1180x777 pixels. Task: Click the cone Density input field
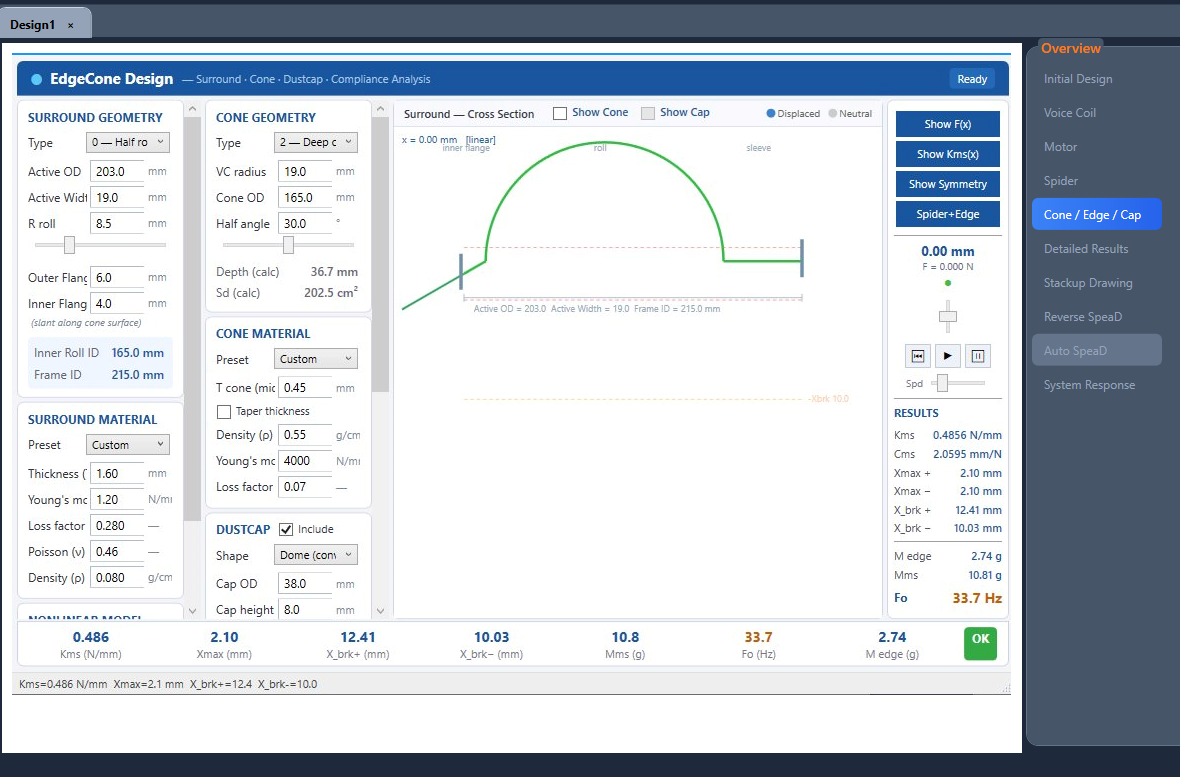pyautogui.click(x=305, y=435)
